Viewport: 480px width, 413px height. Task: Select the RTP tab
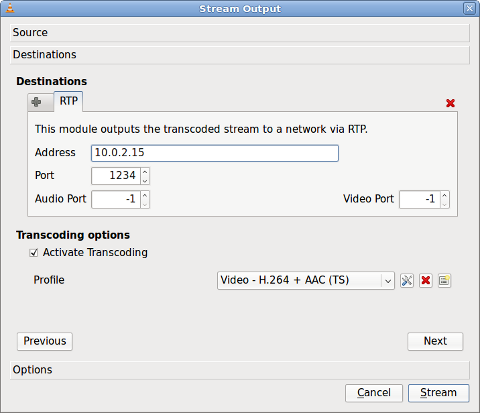pyautogui.click(x=68, y=101)
